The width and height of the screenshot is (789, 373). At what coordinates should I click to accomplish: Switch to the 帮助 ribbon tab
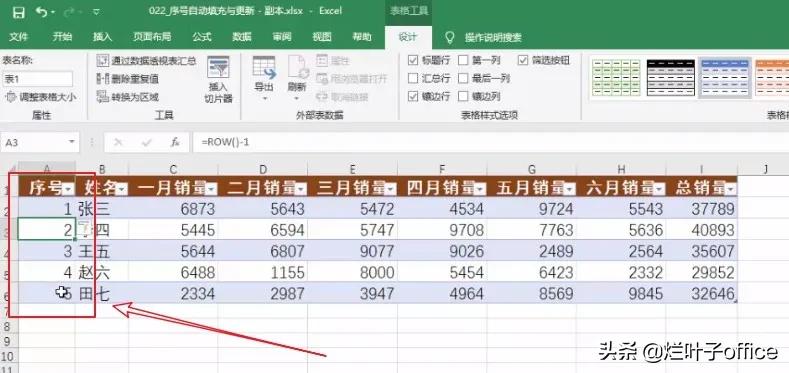(x=362, y=37)
